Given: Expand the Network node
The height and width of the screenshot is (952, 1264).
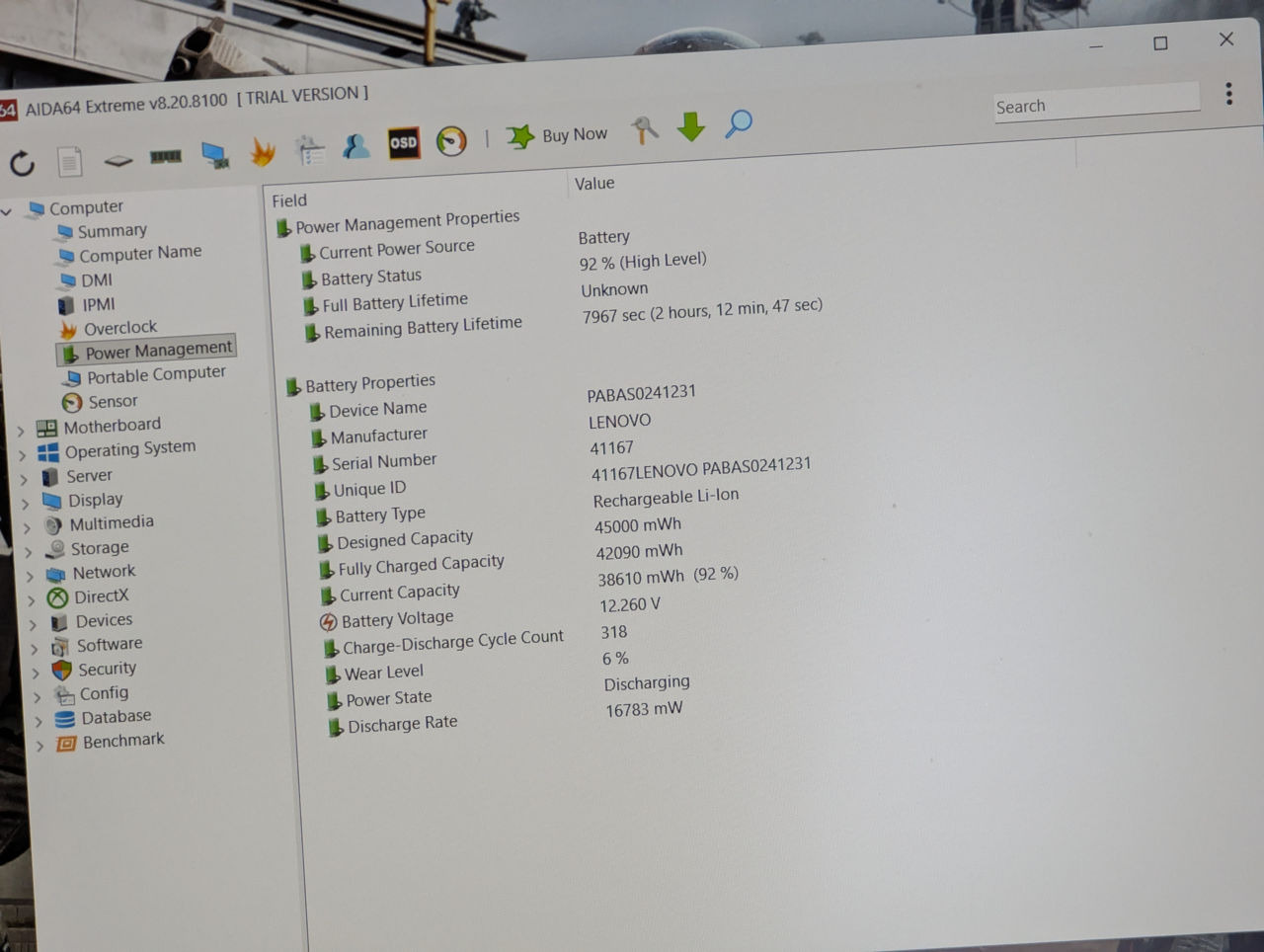Looking at the screenshot, I should (31, 576).
